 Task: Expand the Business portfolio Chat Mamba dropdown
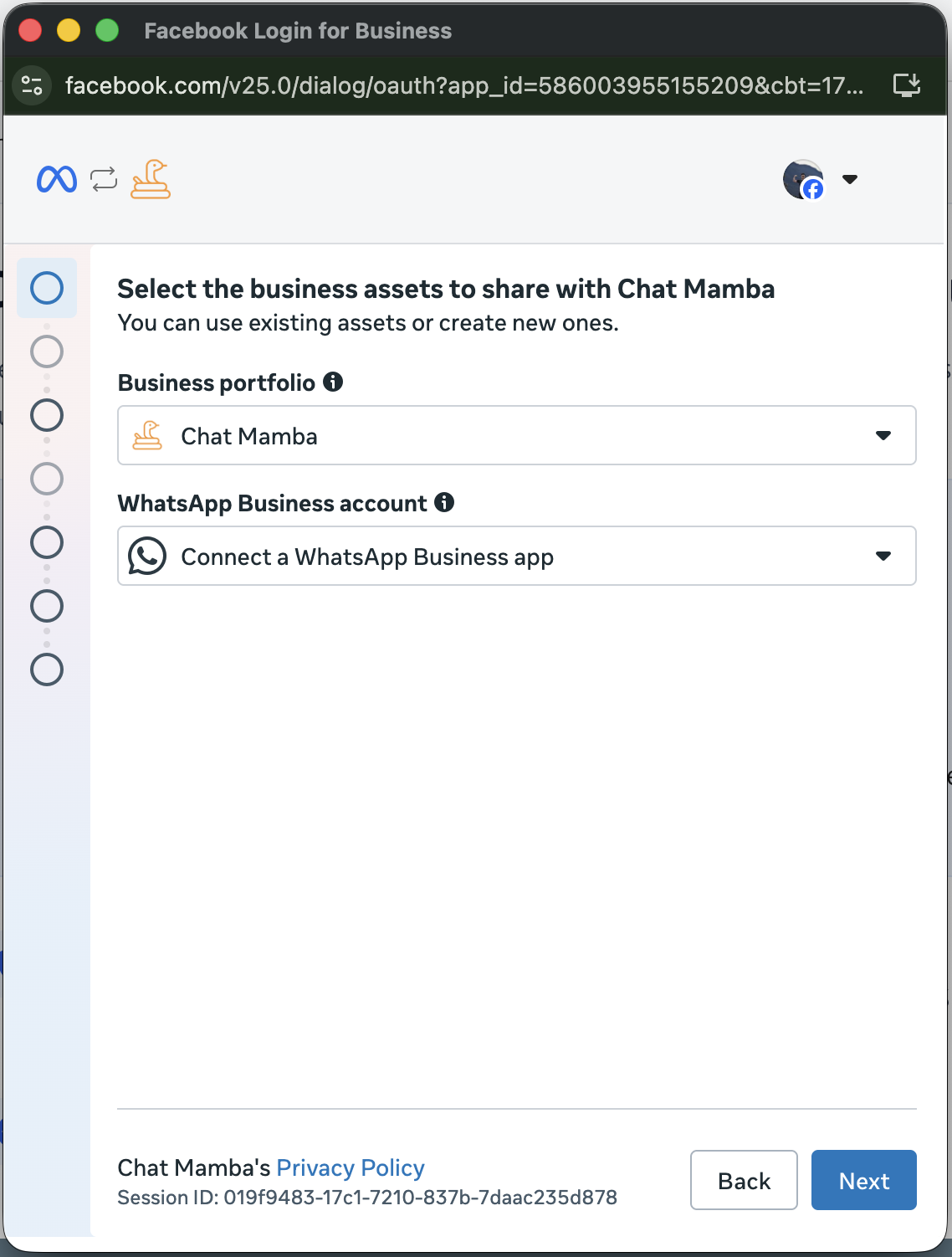pos(517,435)
